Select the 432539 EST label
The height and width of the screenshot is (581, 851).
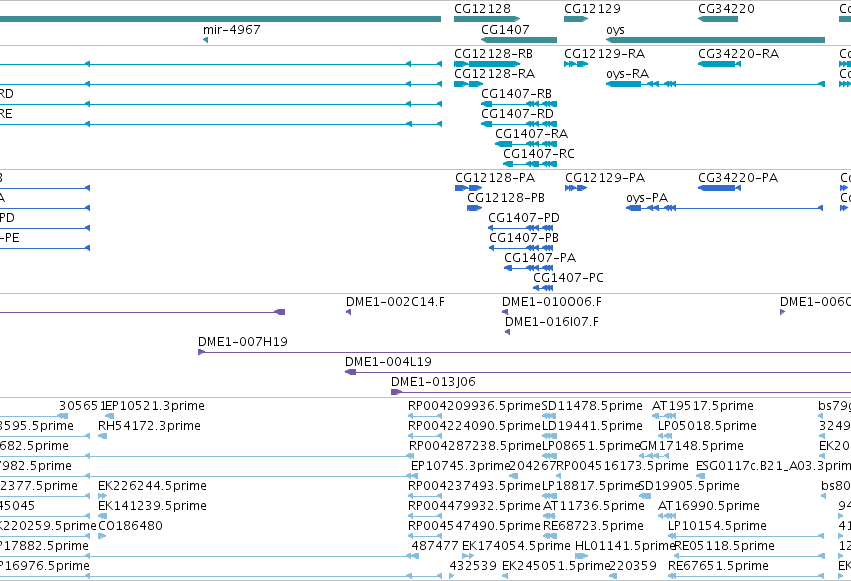click(473, 566)
